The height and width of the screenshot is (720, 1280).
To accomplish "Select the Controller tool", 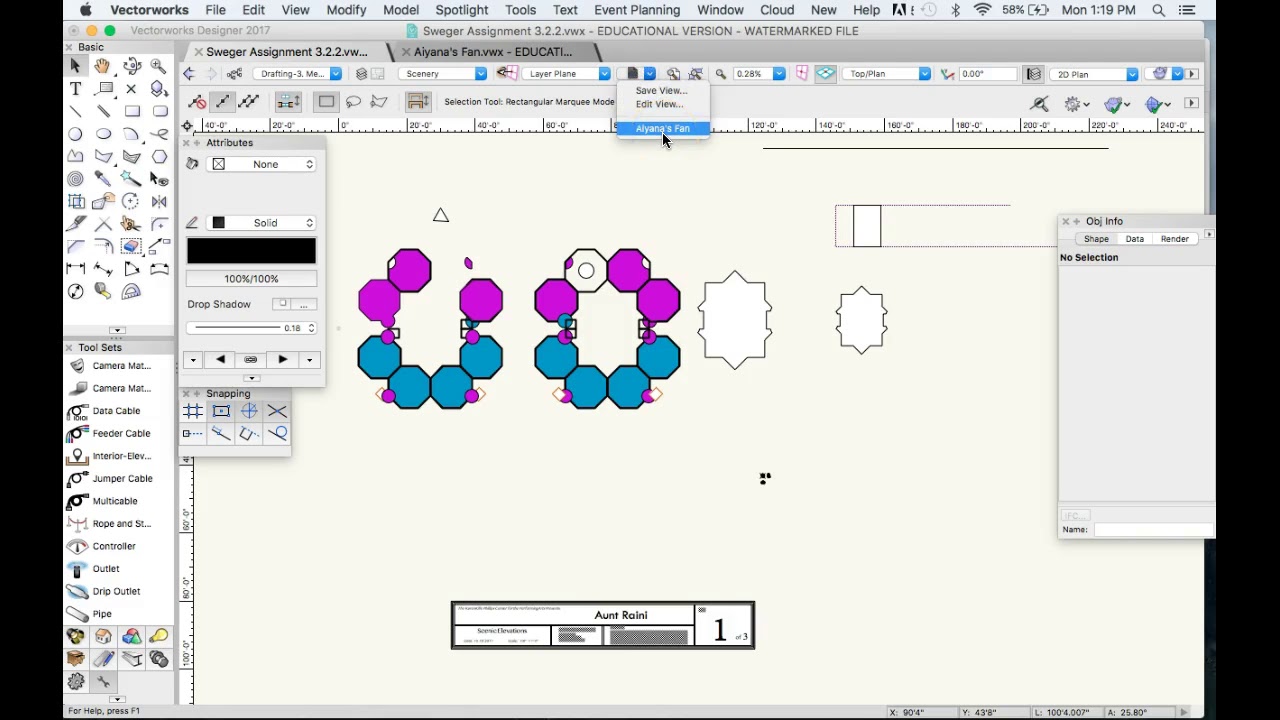I will (116, 546).
